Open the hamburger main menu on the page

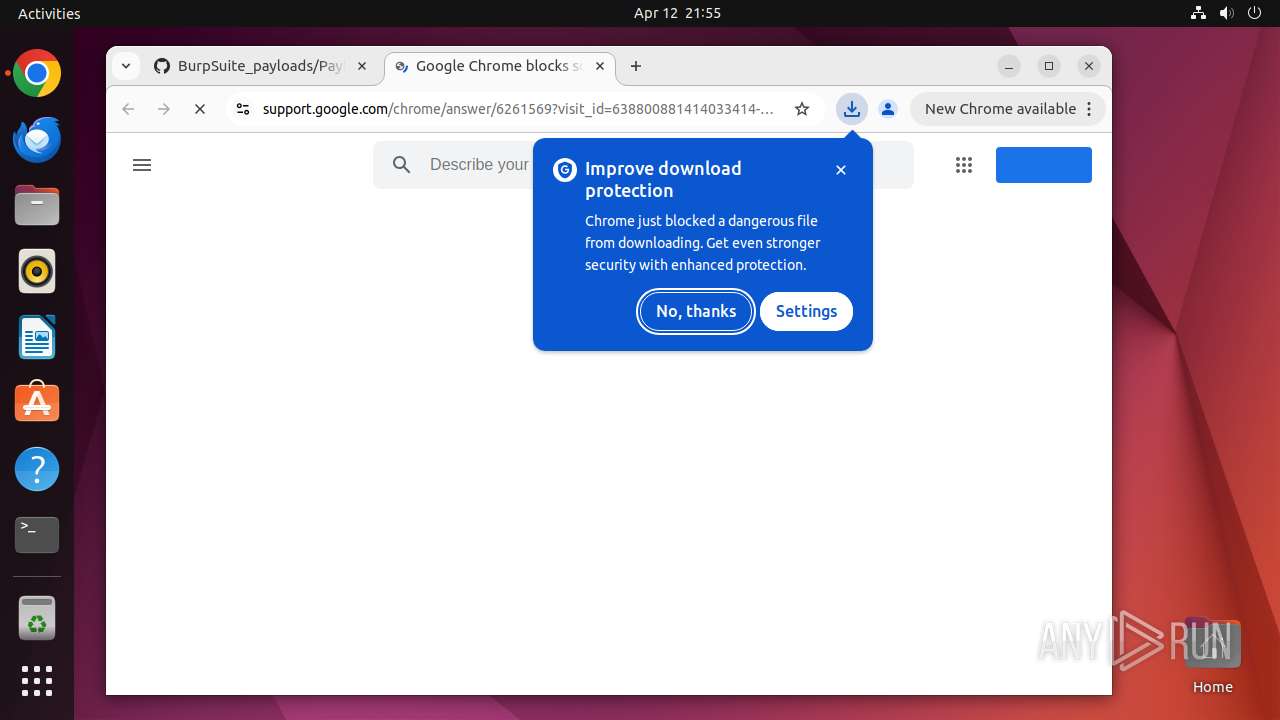coord(142,165)
